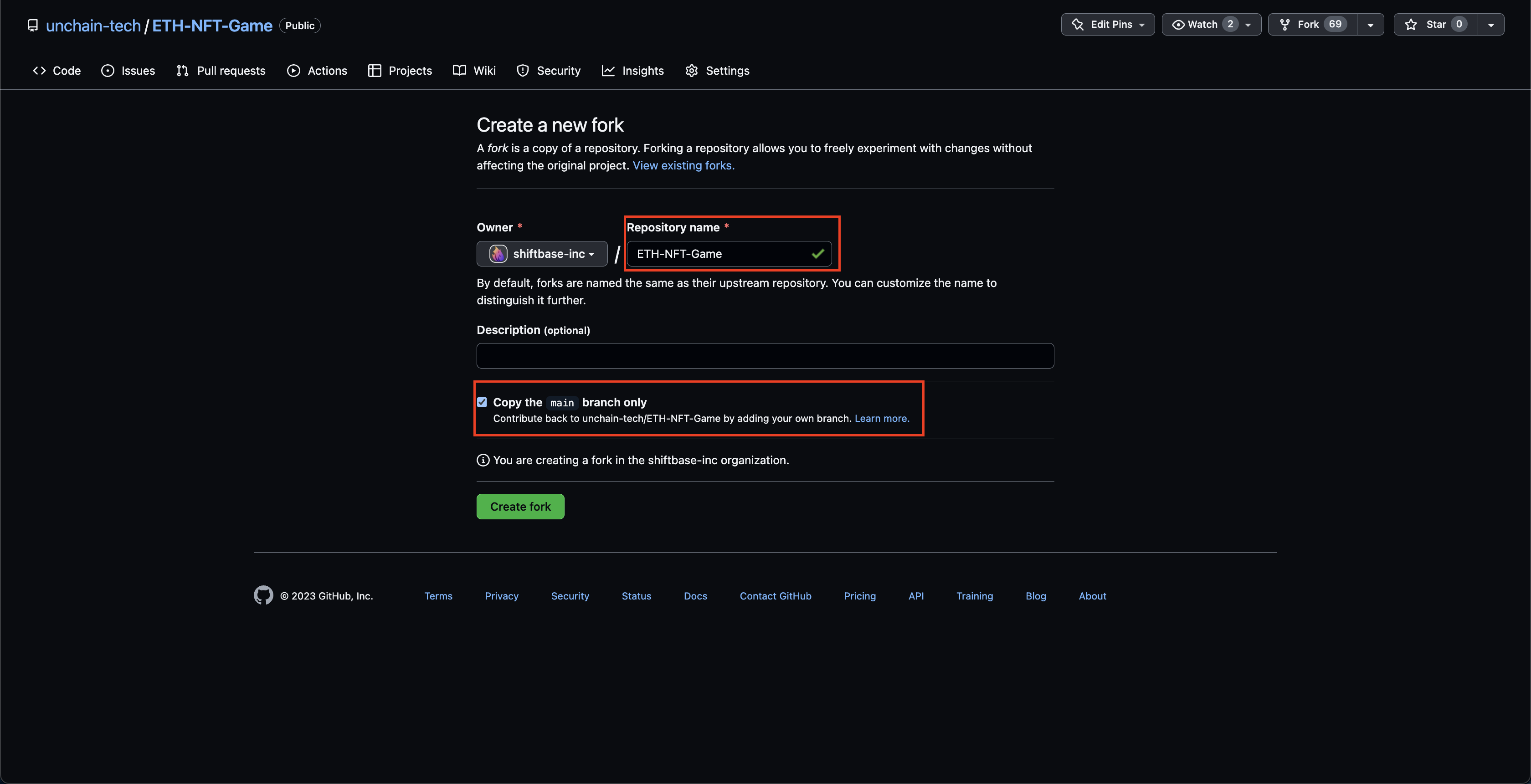Click the repository icon beside unchain-tech
Image resolution: width=1531 pixels, height=784 pixels.
pos(33,26)
